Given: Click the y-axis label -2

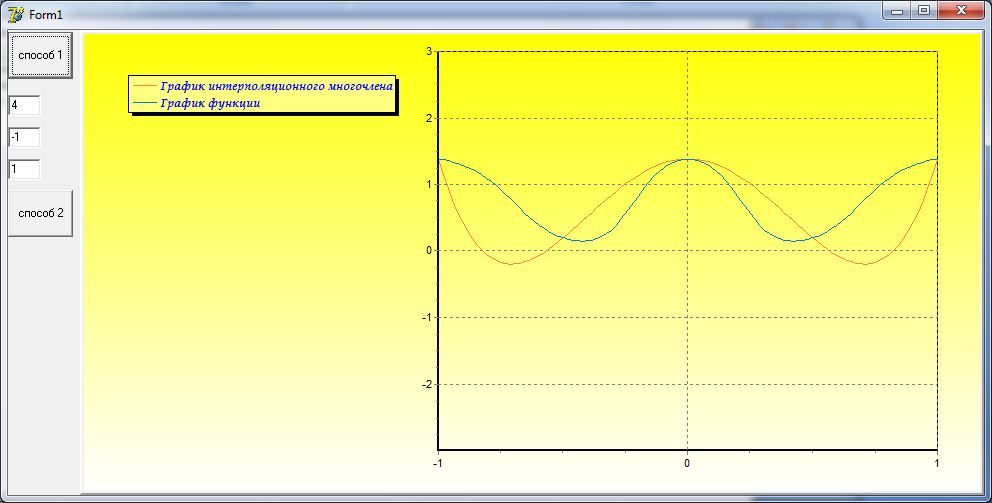Looking at the screenshot, I should click(x=427, y=384).
